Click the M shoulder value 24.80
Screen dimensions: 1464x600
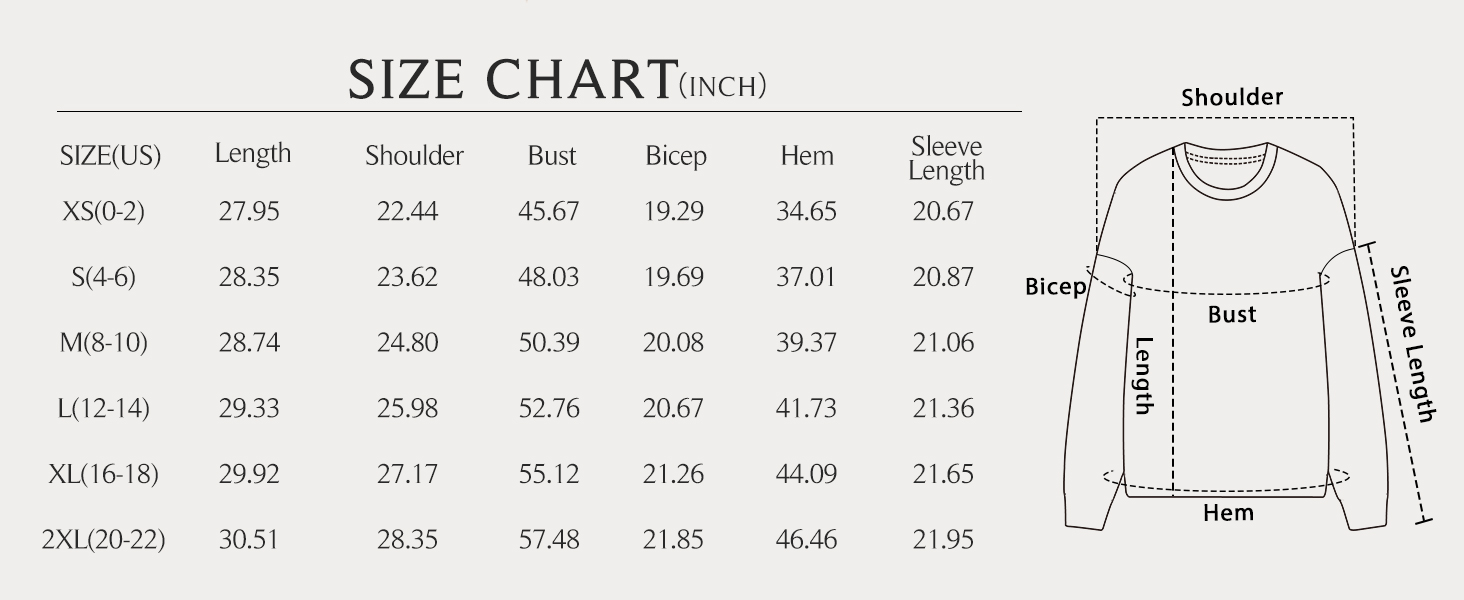click(407, 343)
